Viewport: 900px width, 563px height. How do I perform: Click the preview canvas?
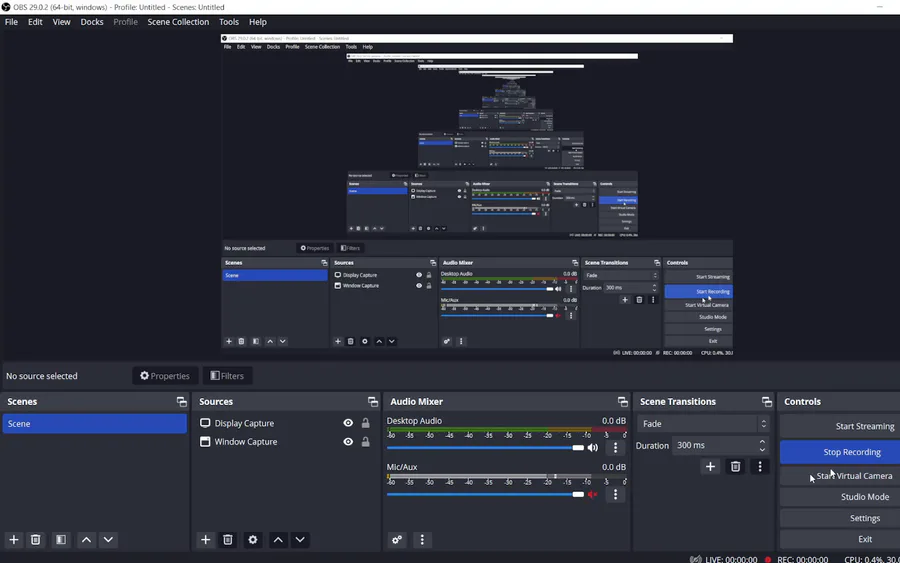[x=477, y=195]
